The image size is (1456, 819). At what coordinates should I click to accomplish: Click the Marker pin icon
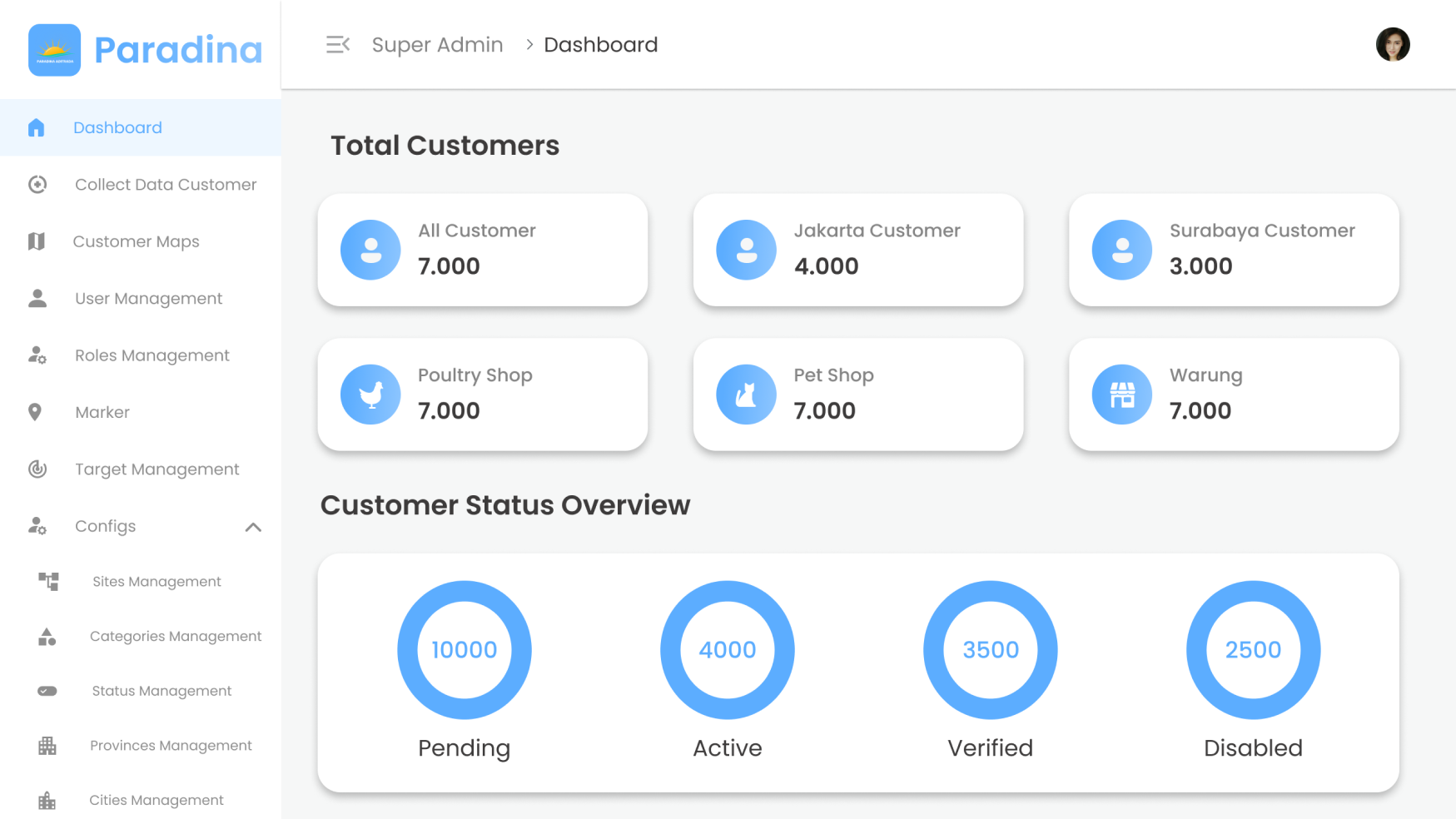tap(35, 412)
